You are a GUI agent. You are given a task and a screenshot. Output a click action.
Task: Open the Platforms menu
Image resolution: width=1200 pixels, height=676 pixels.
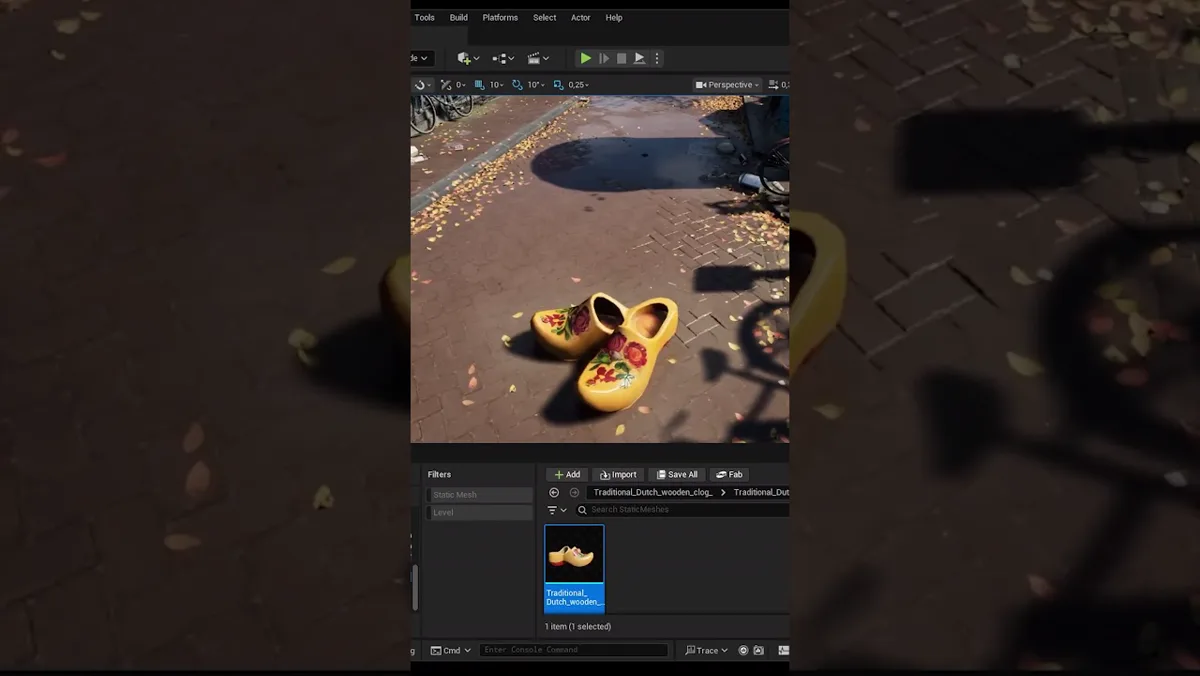point(500,17)
